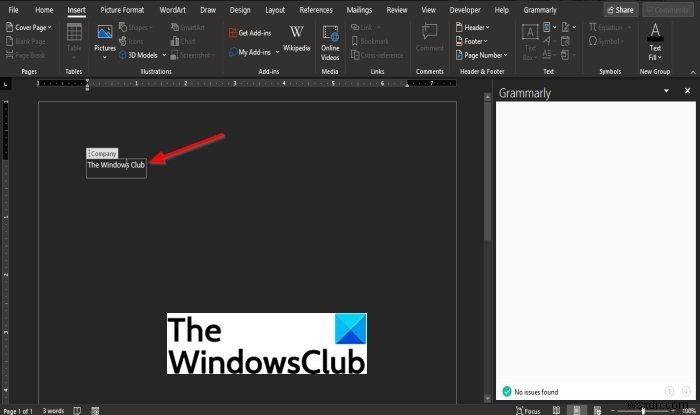The image size is (700, 415).
Task: Open the File tab
Action: pos(13,10)
